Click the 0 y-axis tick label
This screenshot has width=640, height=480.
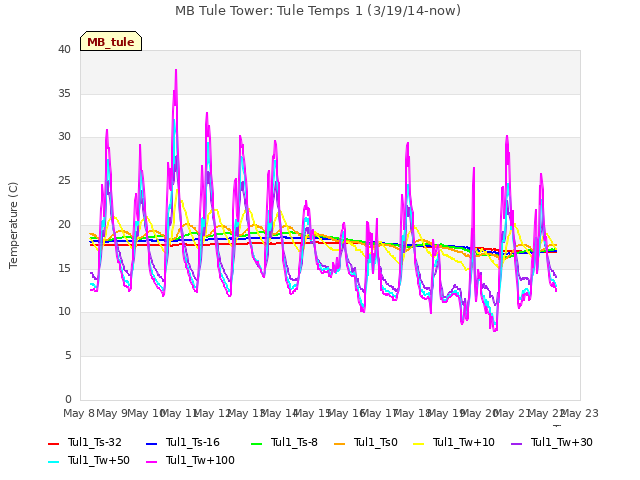click(68, 399)
